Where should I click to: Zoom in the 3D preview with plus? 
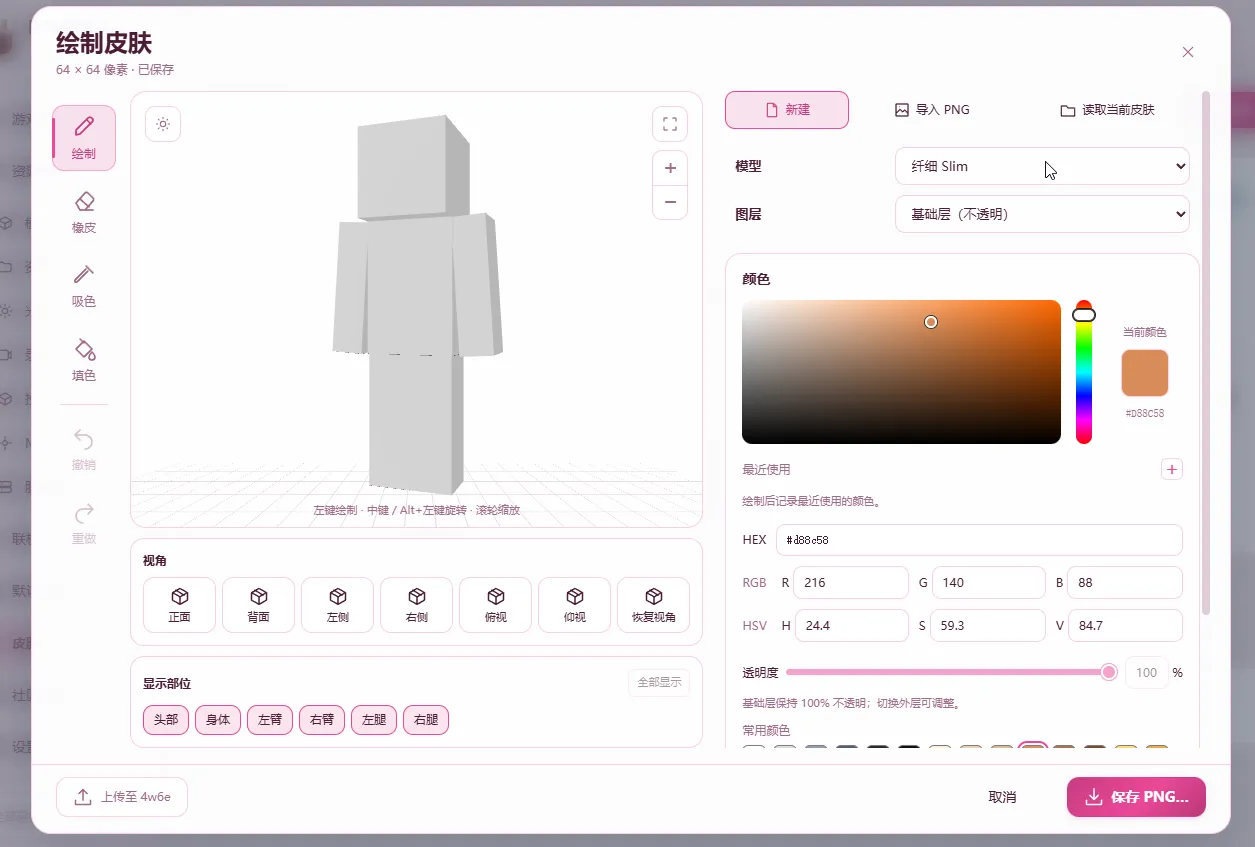pyautogui.click(x=670, y=168)
